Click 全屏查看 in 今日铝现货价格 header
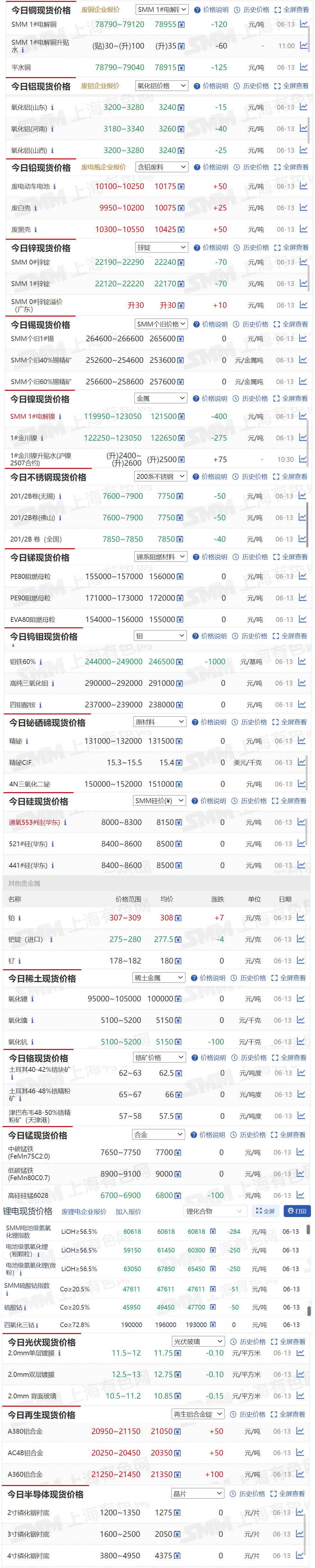 (x=292, y=86)
